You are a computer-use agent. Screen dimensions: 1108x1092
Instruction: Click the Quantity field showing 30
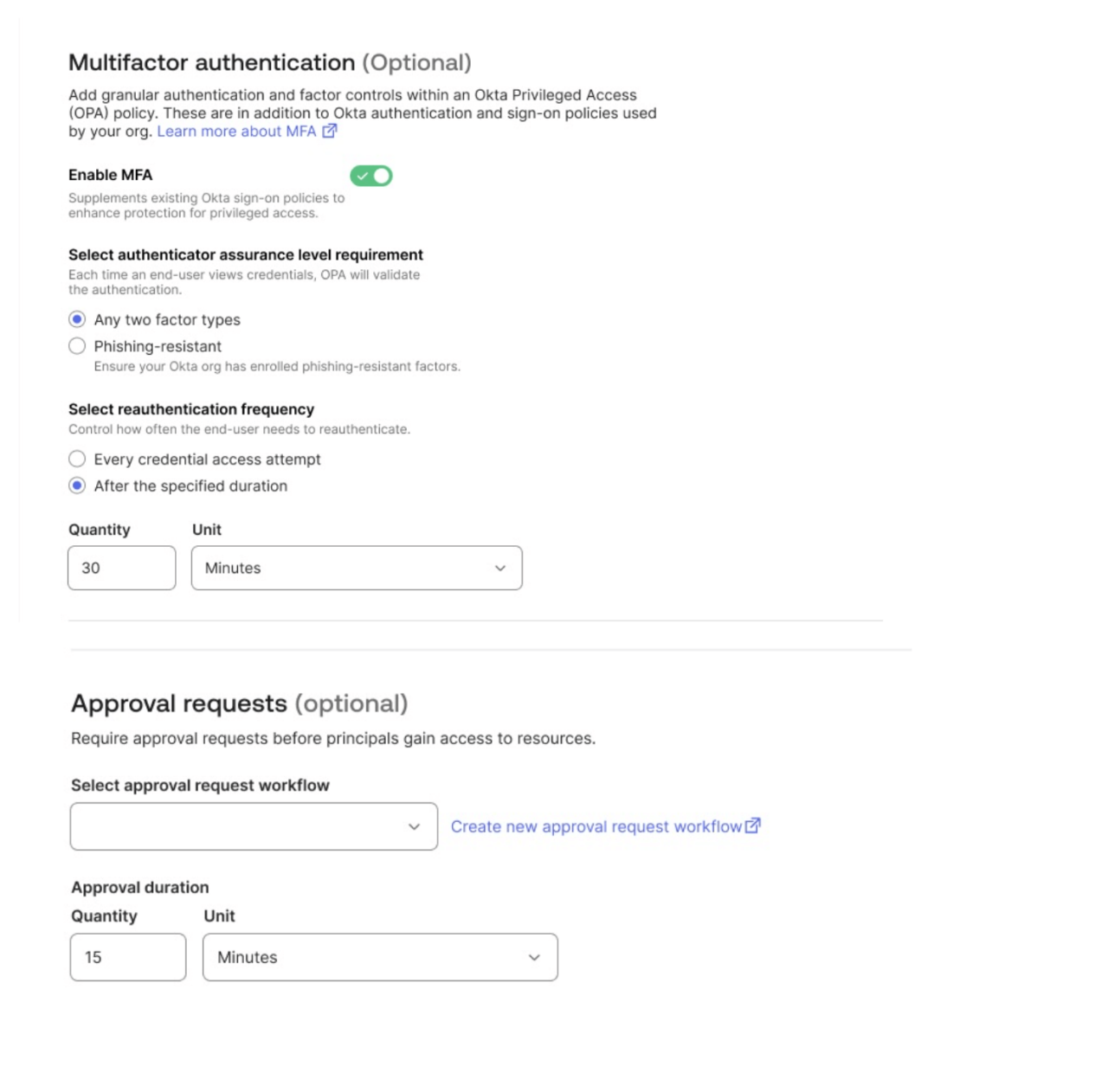click(121, 568)
